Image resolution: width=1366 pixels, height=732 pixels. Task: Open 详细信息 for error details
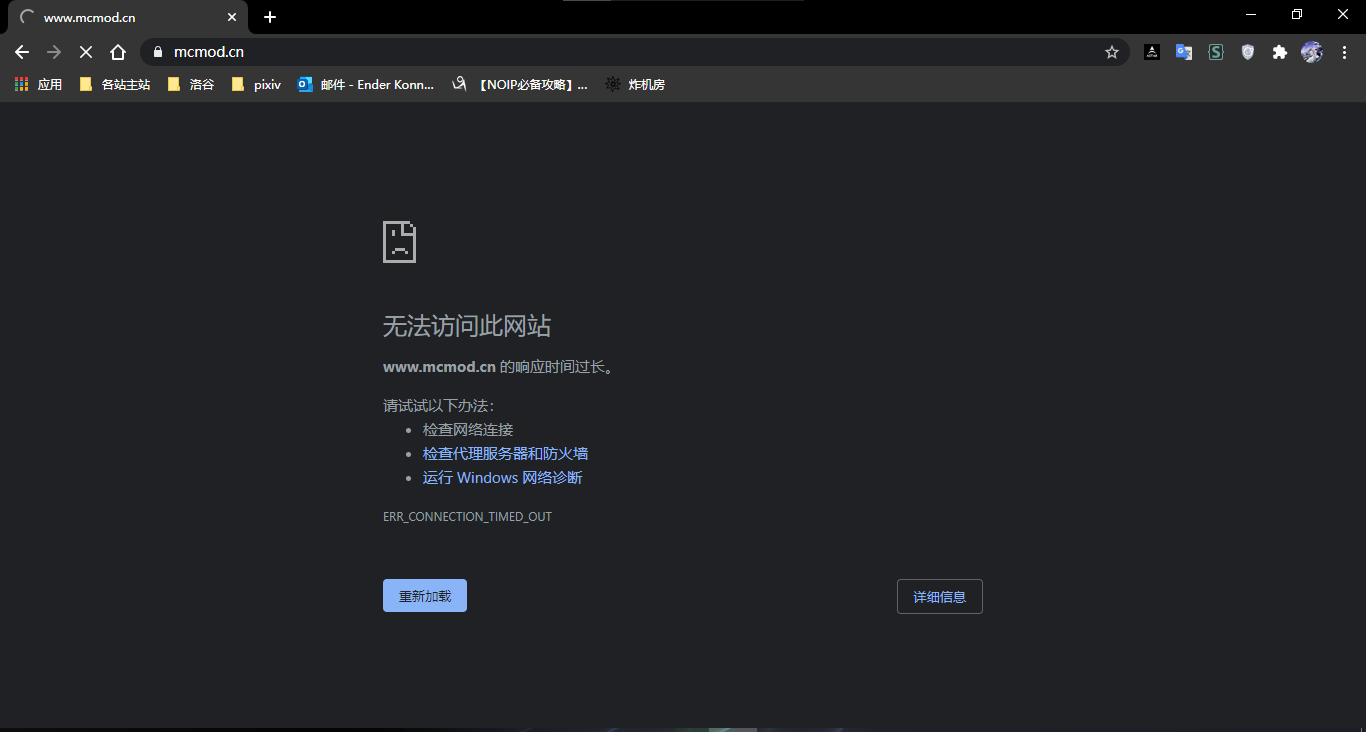pyautogui.click(x=939, y=596)
